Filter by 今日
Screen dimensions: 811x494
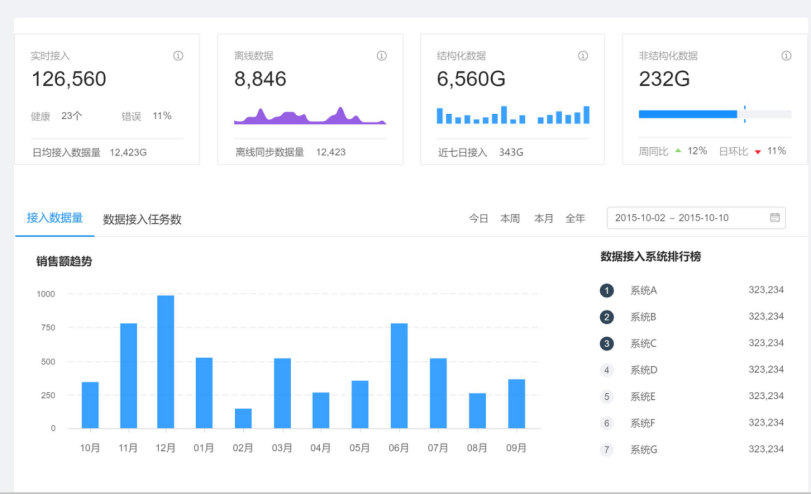pos(478,219)
